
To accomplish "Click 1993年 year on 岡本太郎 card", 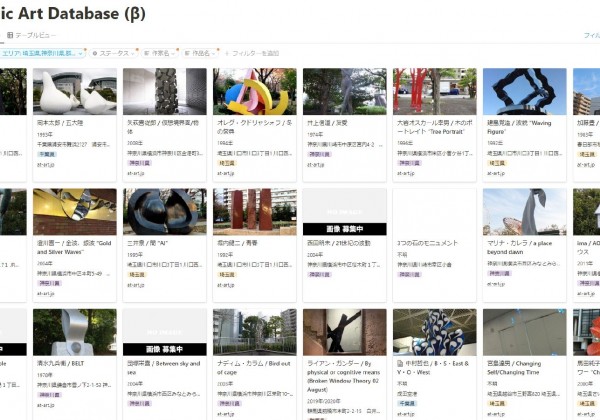I will [45, 135].
